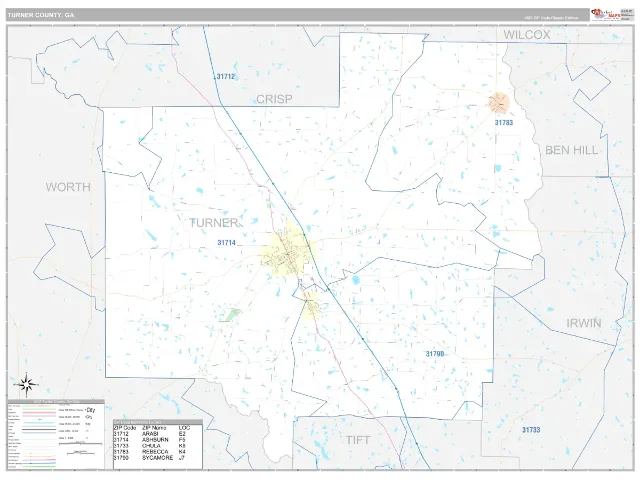
Task: Click the small green park area
Action: pyautogui.click(x=233, y=314)
